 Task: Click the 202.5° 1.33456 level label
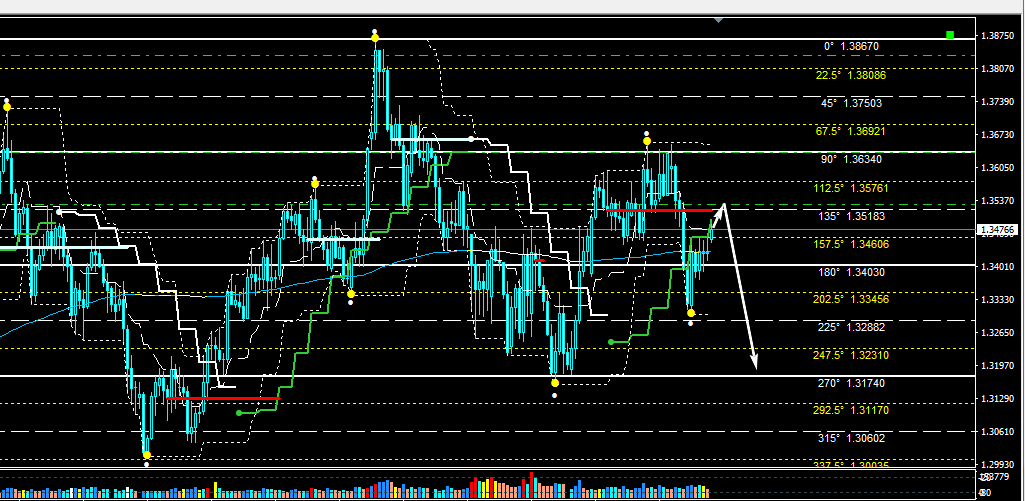[851, 300]
